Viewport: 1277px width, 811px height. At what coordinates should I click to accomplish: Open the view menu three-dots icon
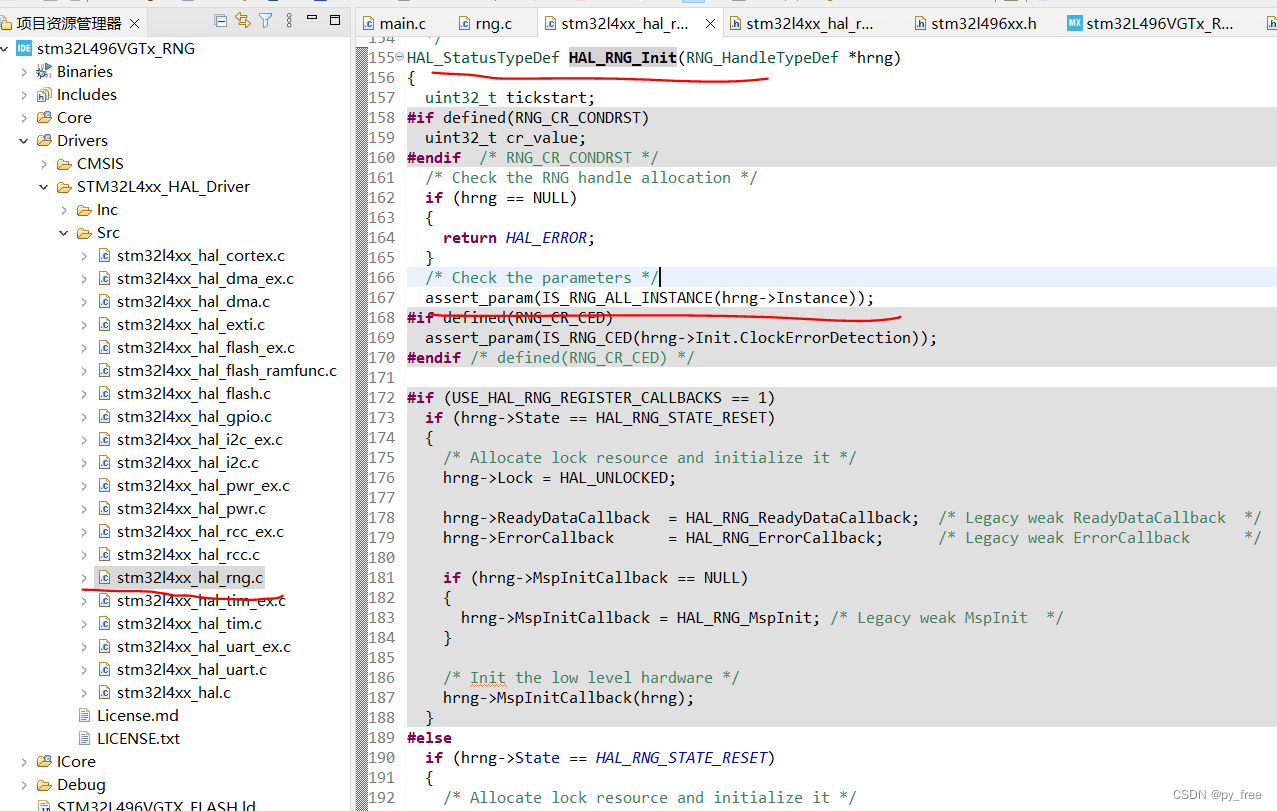(x=290, y=20)
